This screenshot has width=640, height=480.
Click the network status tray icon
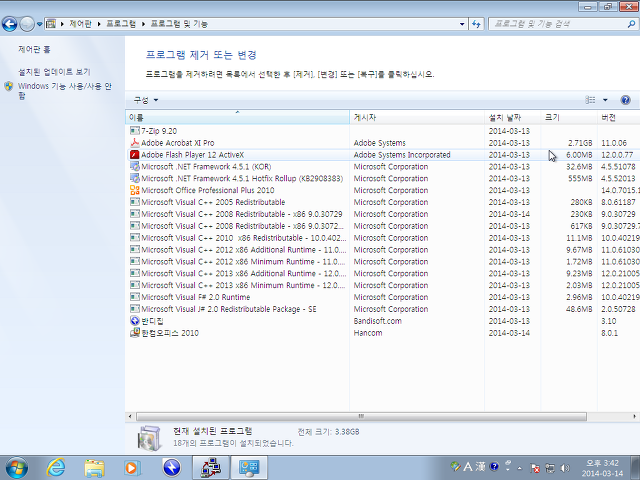[x=550, y=468]
